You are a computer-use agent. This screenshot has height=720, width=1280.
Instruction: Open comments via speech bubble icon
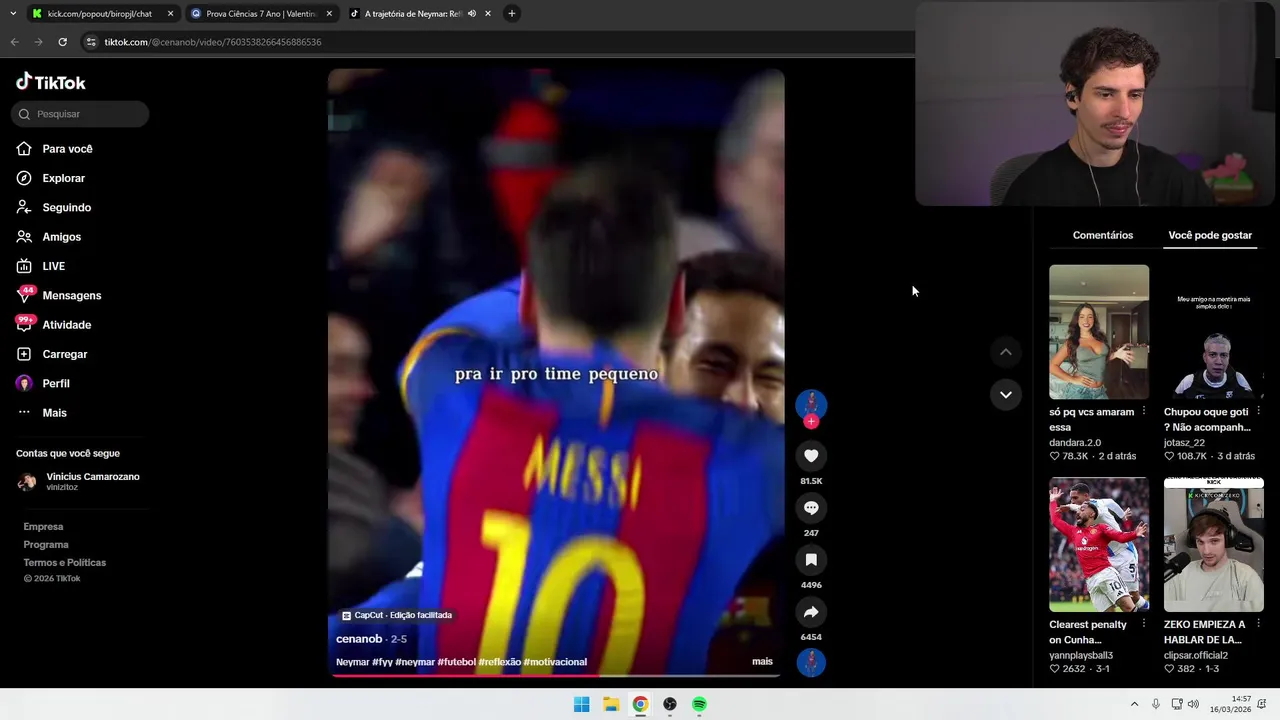(x=811, y=508)
